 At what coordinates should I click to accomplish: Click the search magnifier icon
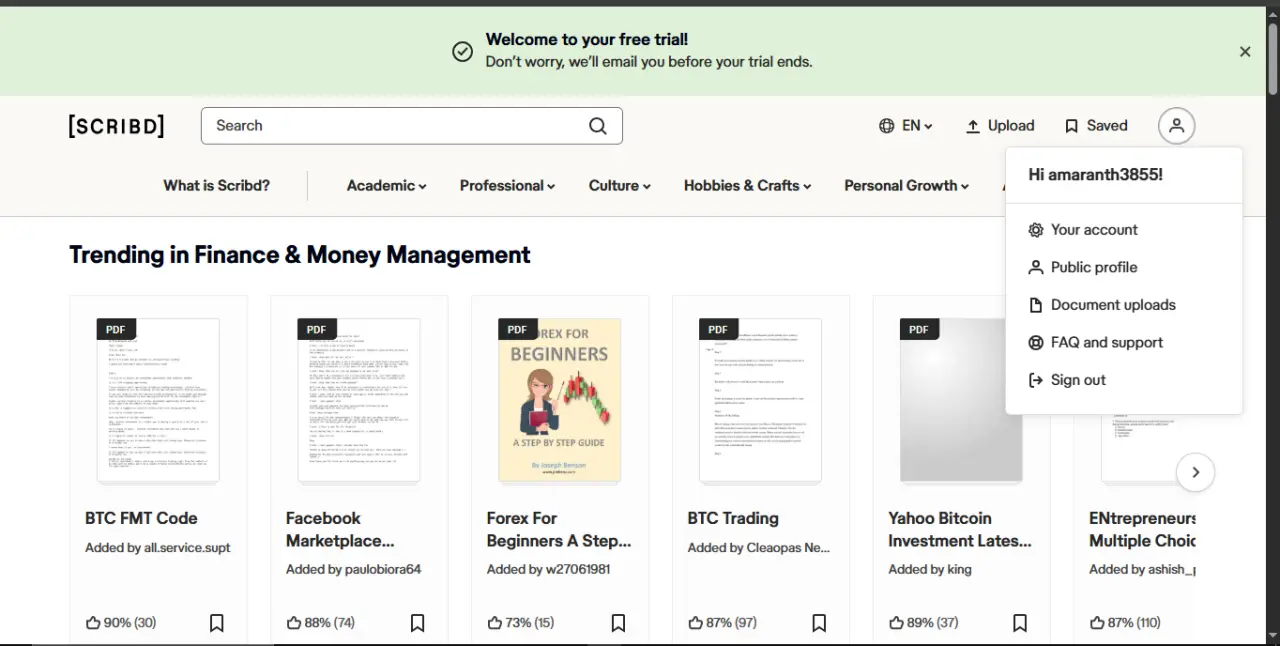tap(598, 126)
